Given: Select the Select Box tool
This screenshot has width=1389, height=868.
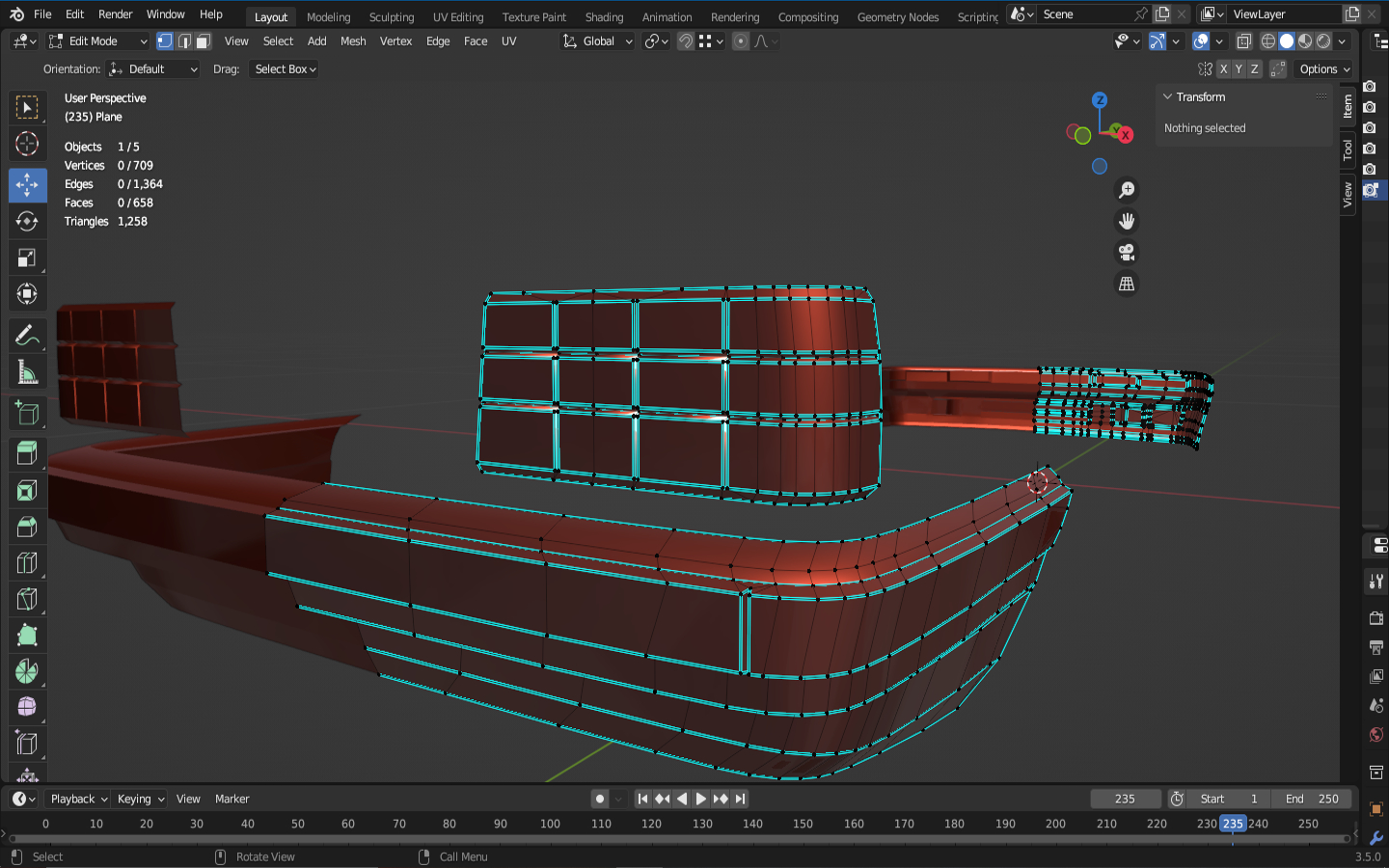Looking at the screenshot, I should [x=27, y=107].
